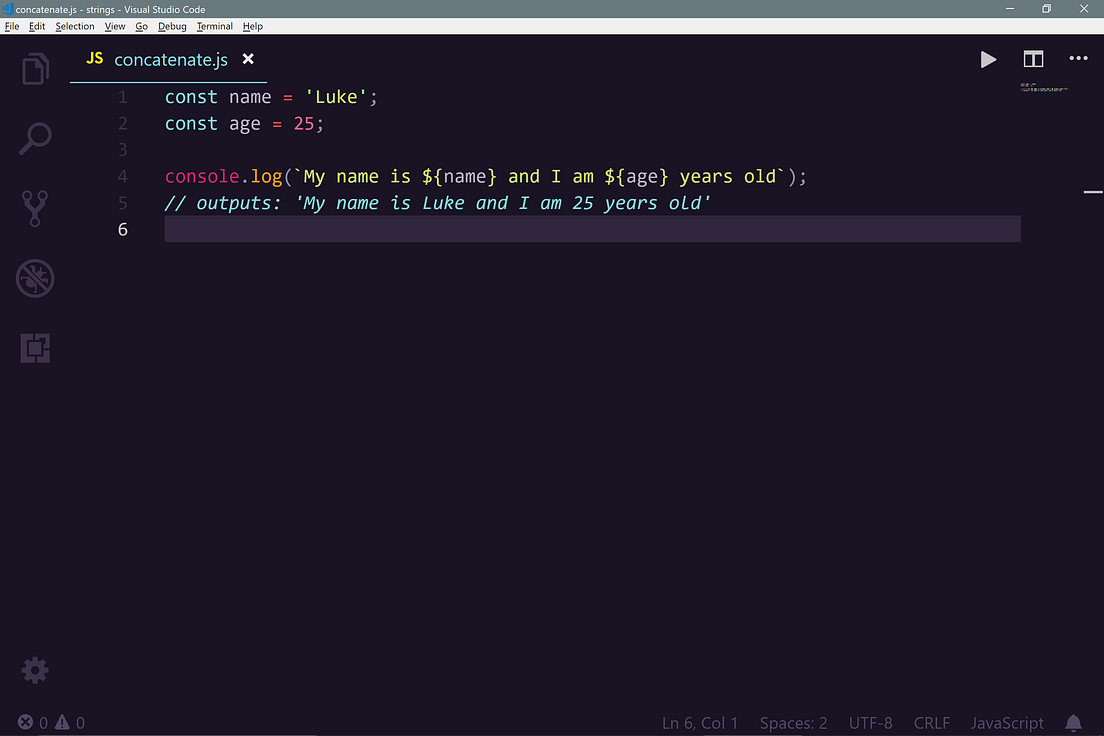Viewport: 1104px width, 736px height.
Task: Close the concatenate.js tab
Action: (x=247, y=59)
